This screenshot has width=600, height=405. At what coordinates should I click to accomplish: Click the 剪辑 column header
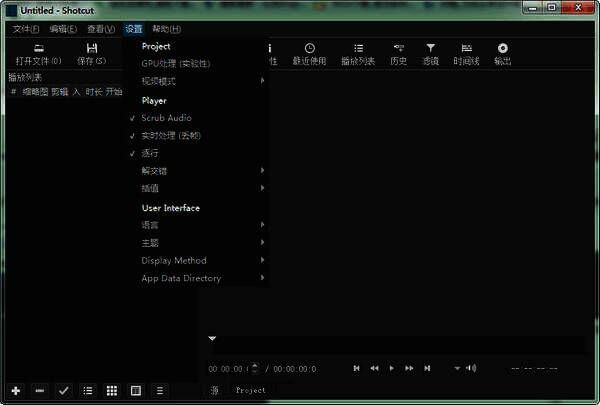tap(60, 92)
